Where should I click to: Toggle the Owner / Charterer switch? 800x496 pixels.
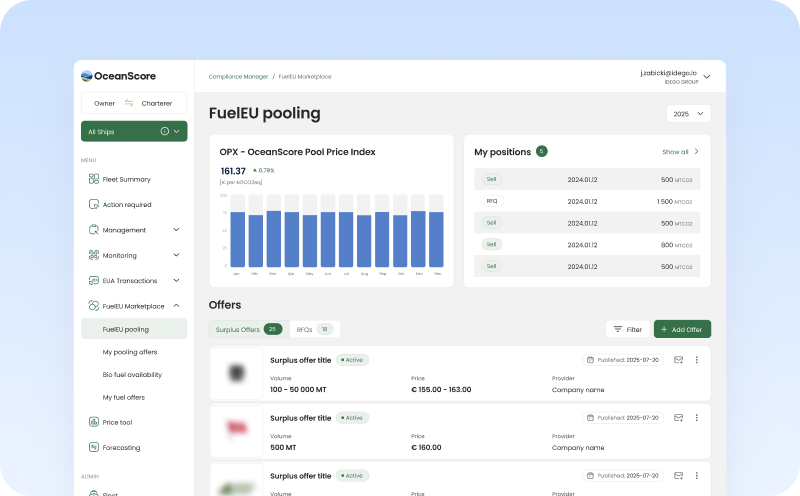(x=129, y=103)
